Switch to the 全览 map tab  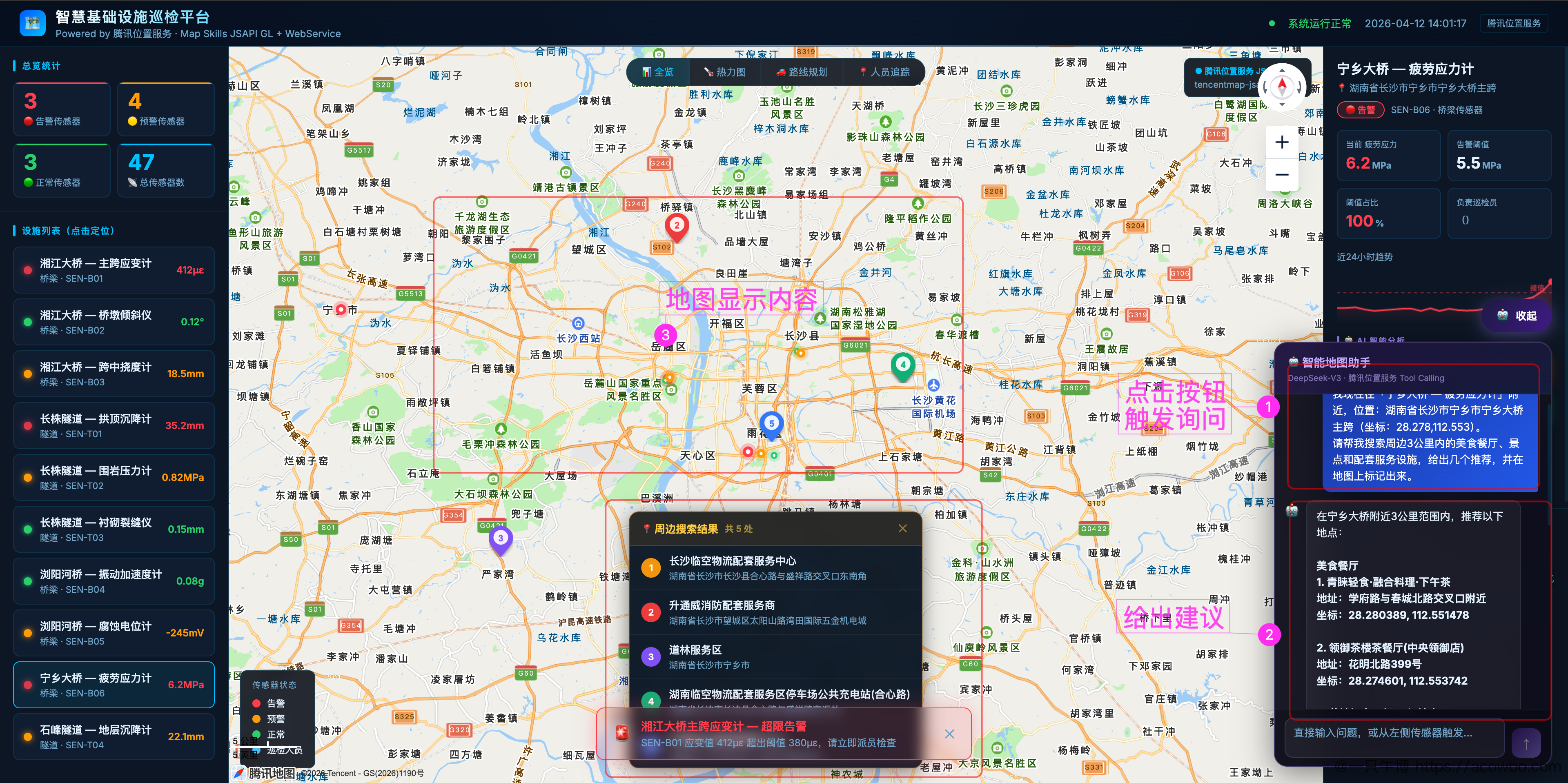coord(658,72)
